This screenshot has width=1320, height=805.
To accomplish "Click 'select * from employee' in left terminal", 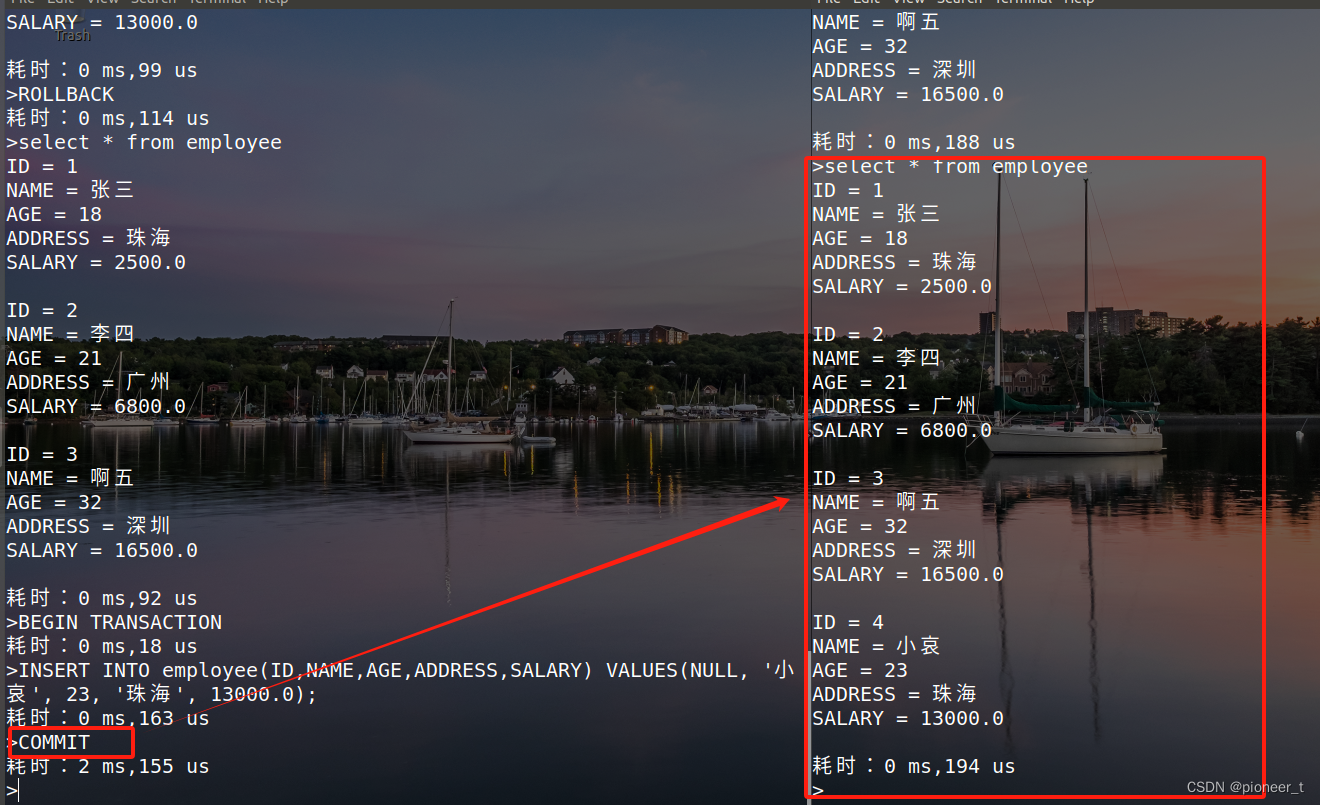I will tap(144, 143).
